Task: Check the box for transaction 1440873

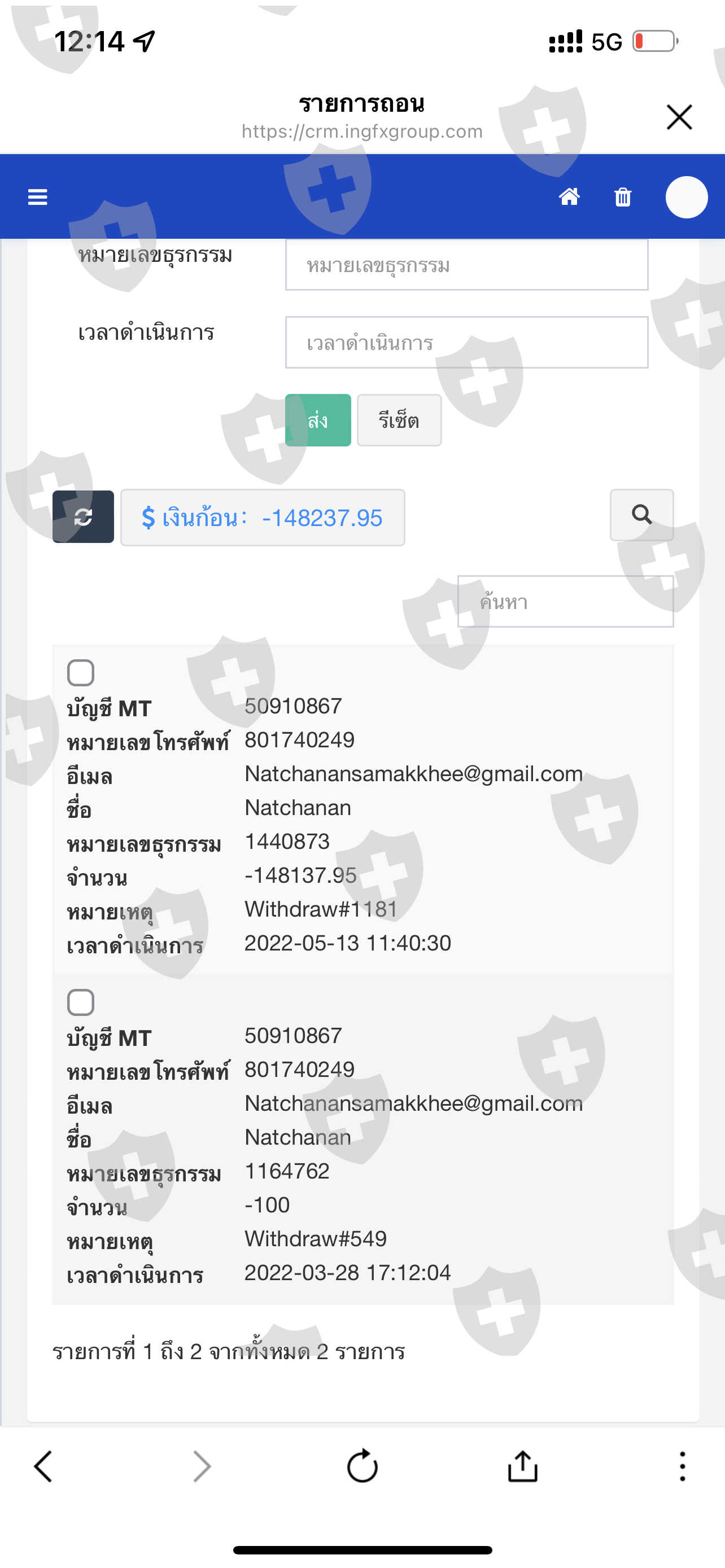Action: click(80, 673)
